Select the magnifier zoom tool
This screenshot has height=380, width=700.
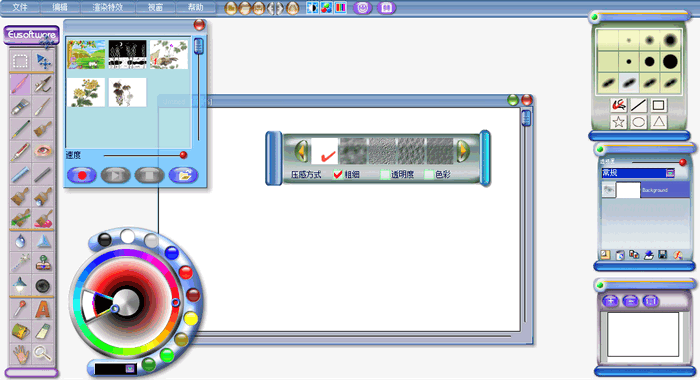click(43, 354)
